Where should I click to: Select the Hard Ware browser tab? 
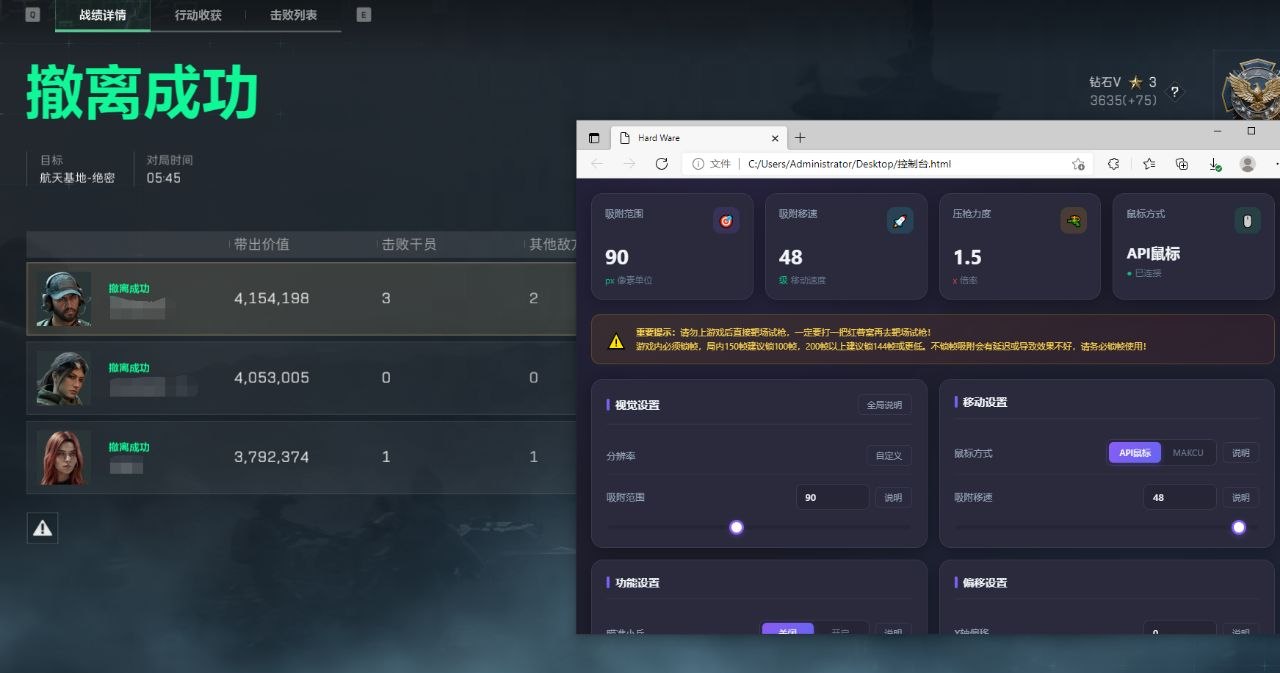coord(697,138)
